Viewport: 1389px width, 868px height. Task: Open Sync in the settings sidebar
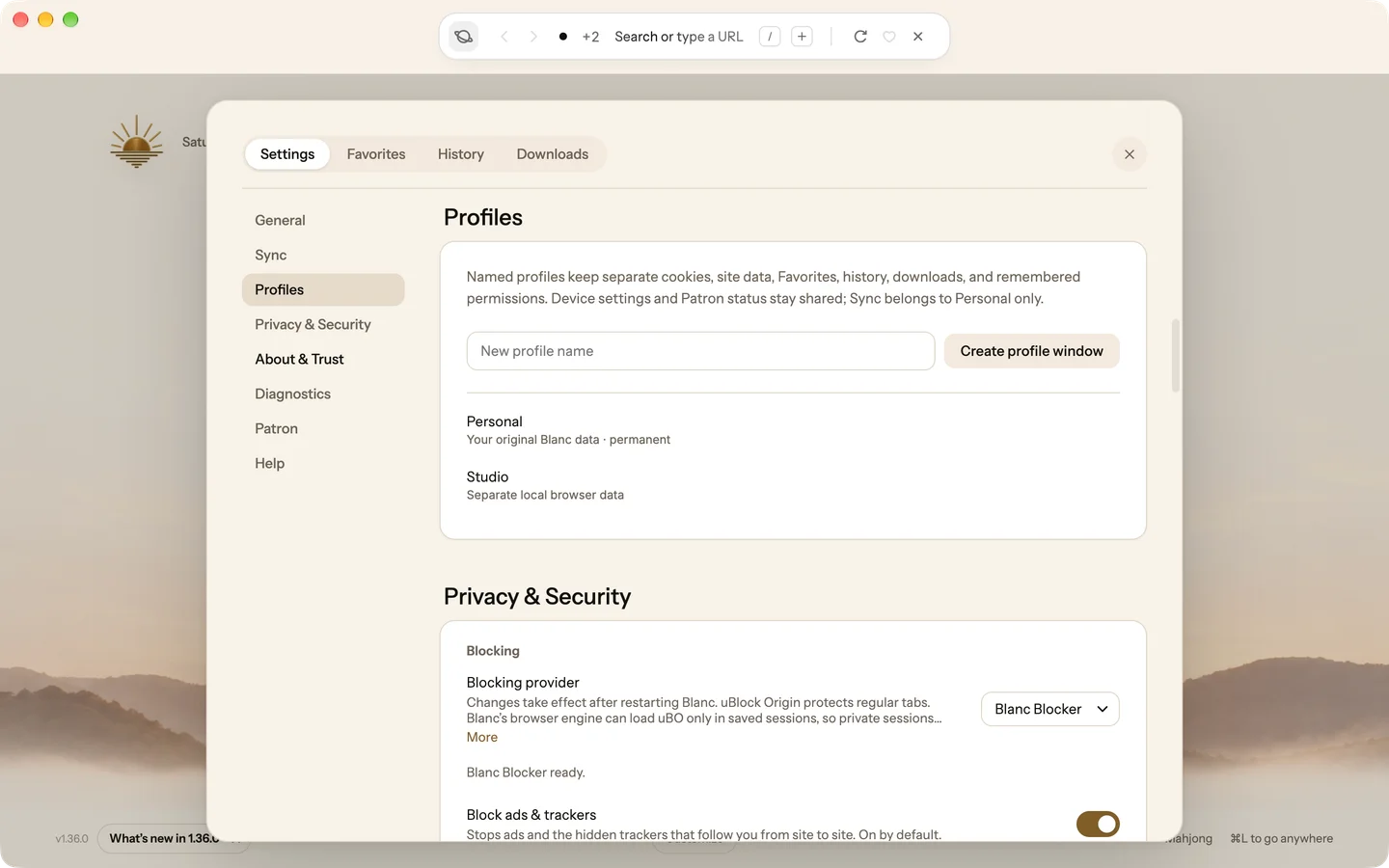[x=323, y=255]
